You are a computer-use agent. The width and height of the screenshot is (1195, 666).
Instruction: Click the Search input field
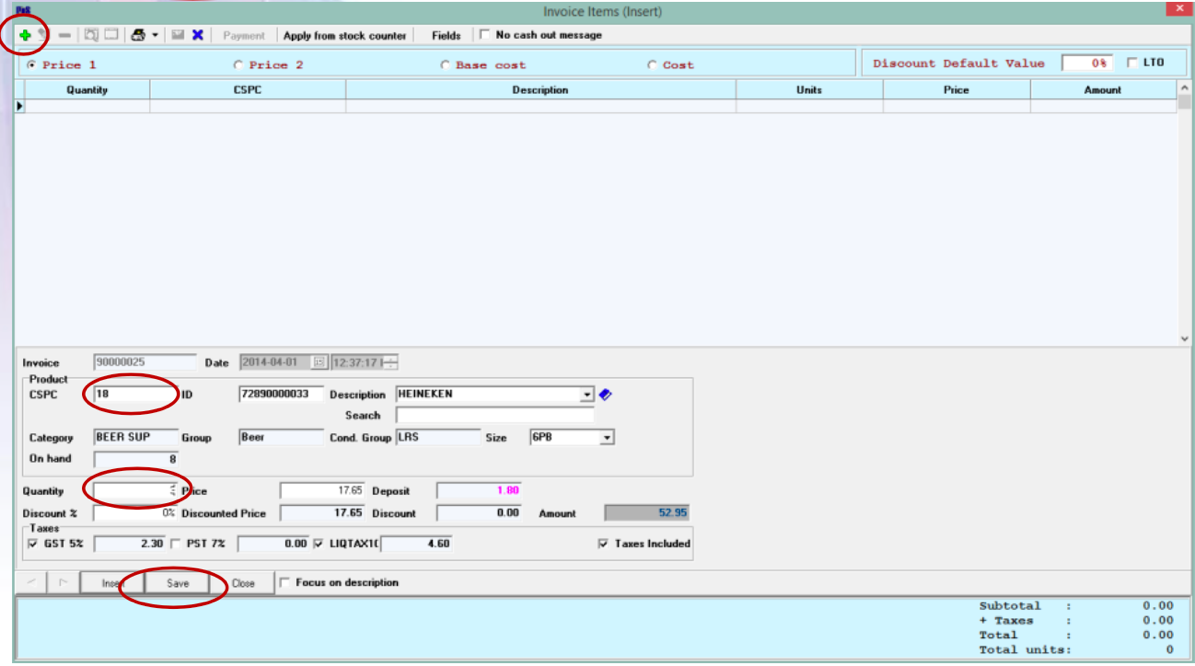coord(495,415)
